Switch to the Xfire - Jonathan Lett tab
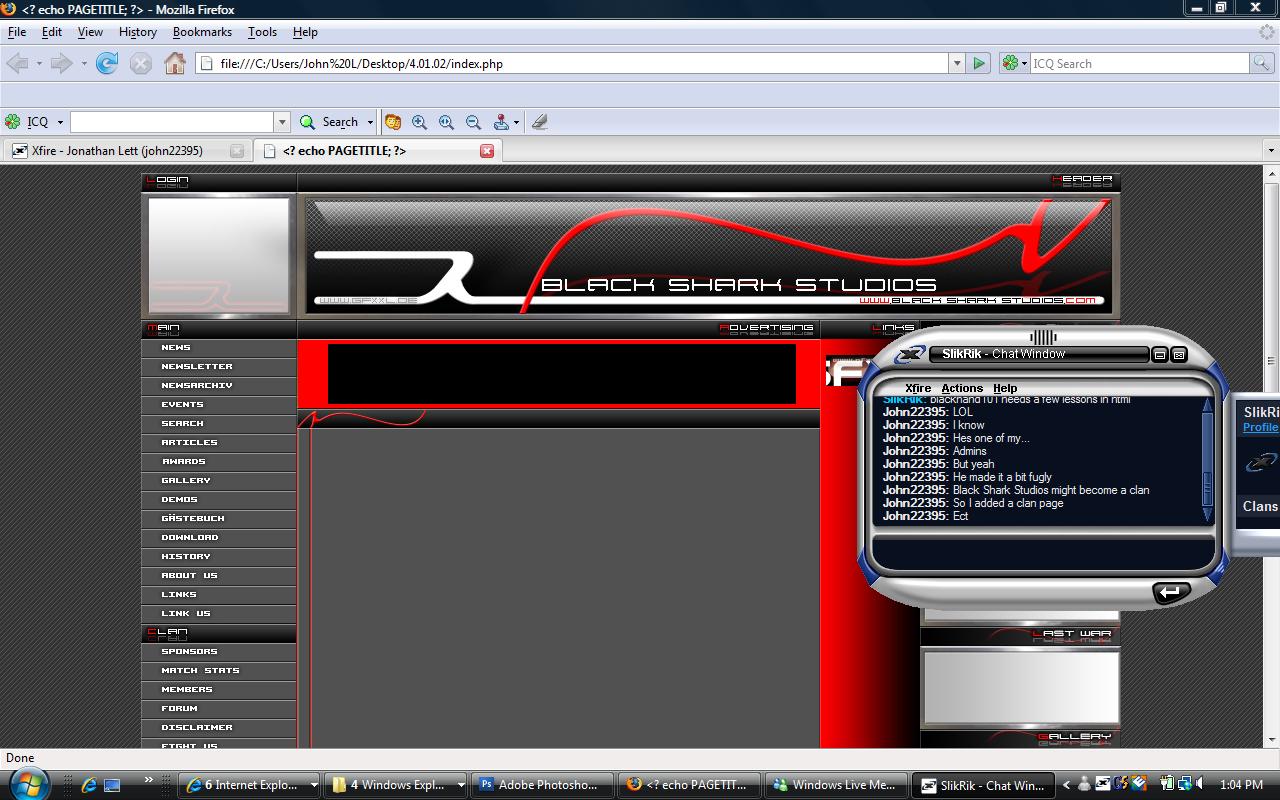The image size is (1280, 800). point(117,151)
